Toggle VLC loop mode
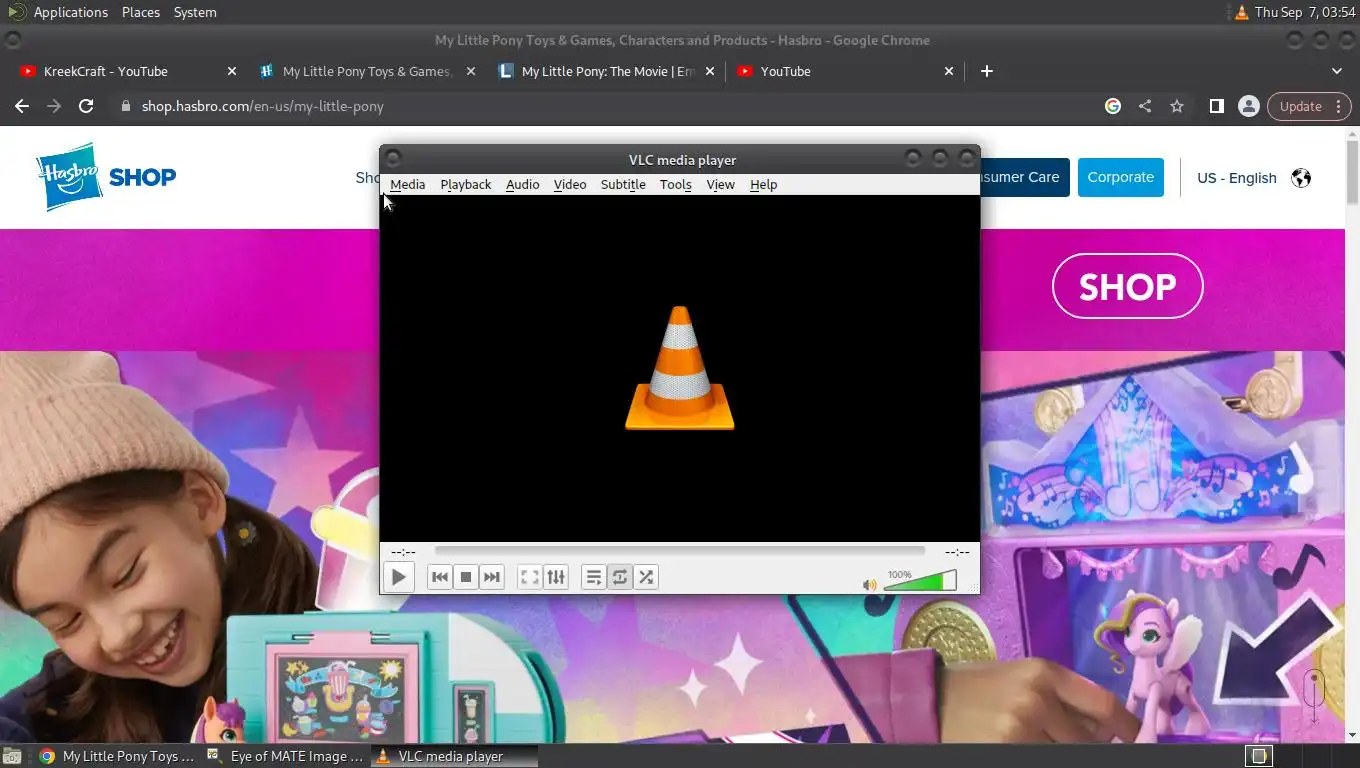Image resolution: width=1360 pixels, height=768 pixels. tap(620, 577)
